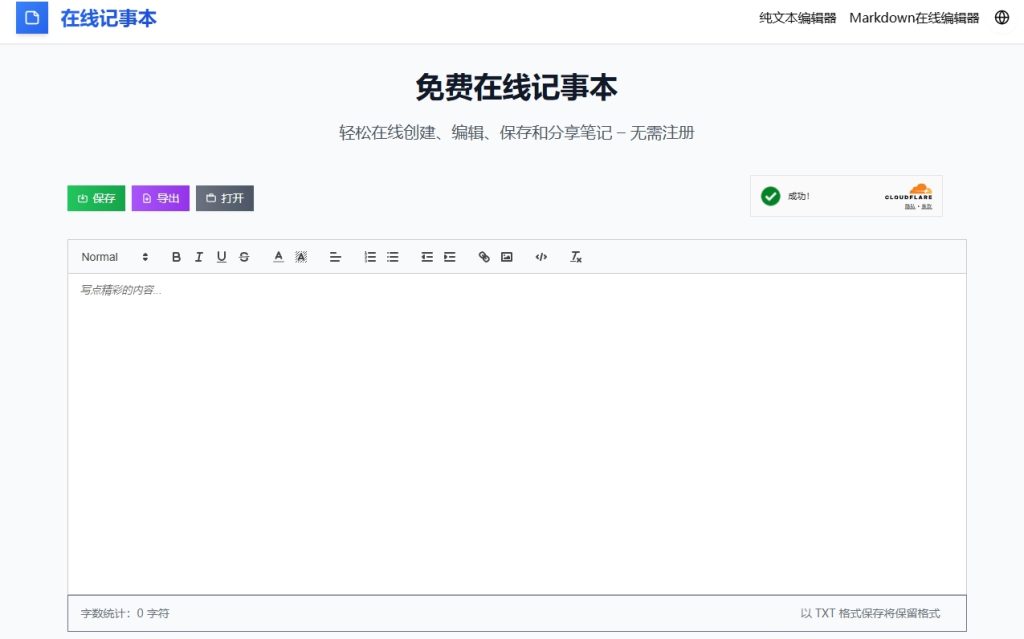Apply italic formatting
The image size is (1024, 639).
[x=199, y=257]
